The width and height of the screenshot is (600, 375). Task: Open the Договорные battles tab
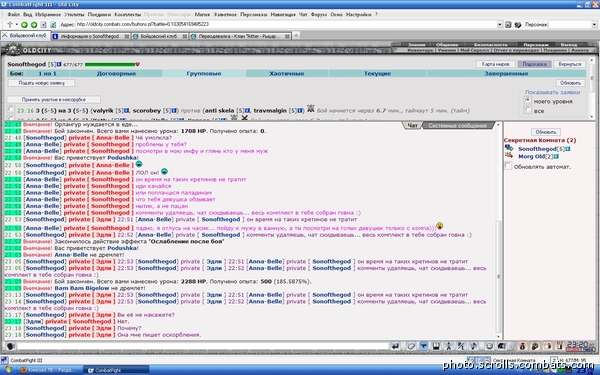[116, 73]
